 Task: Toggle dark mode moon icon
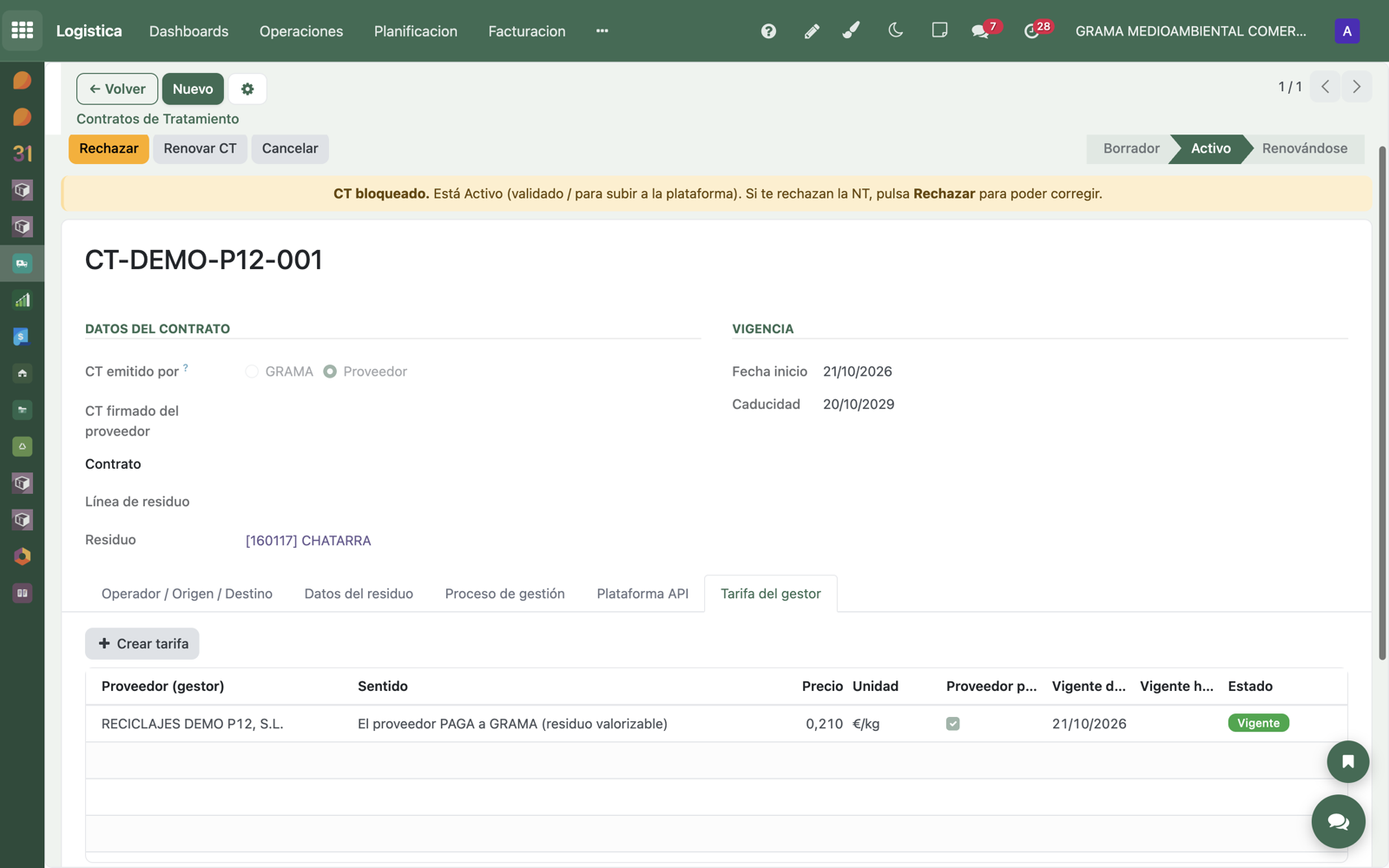pyautogui.click(x=896, y=30)
